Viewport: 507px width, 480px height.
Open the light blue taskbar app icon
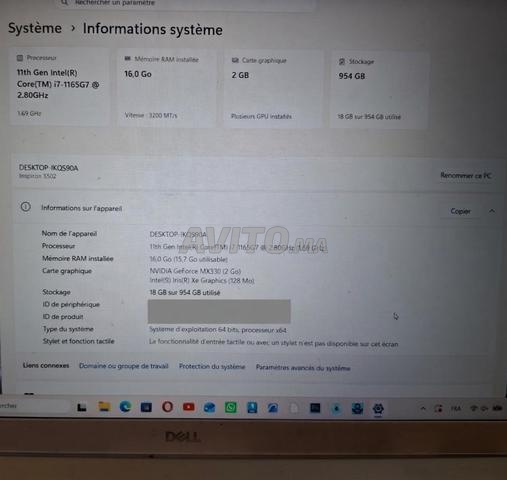pos(336,408)
